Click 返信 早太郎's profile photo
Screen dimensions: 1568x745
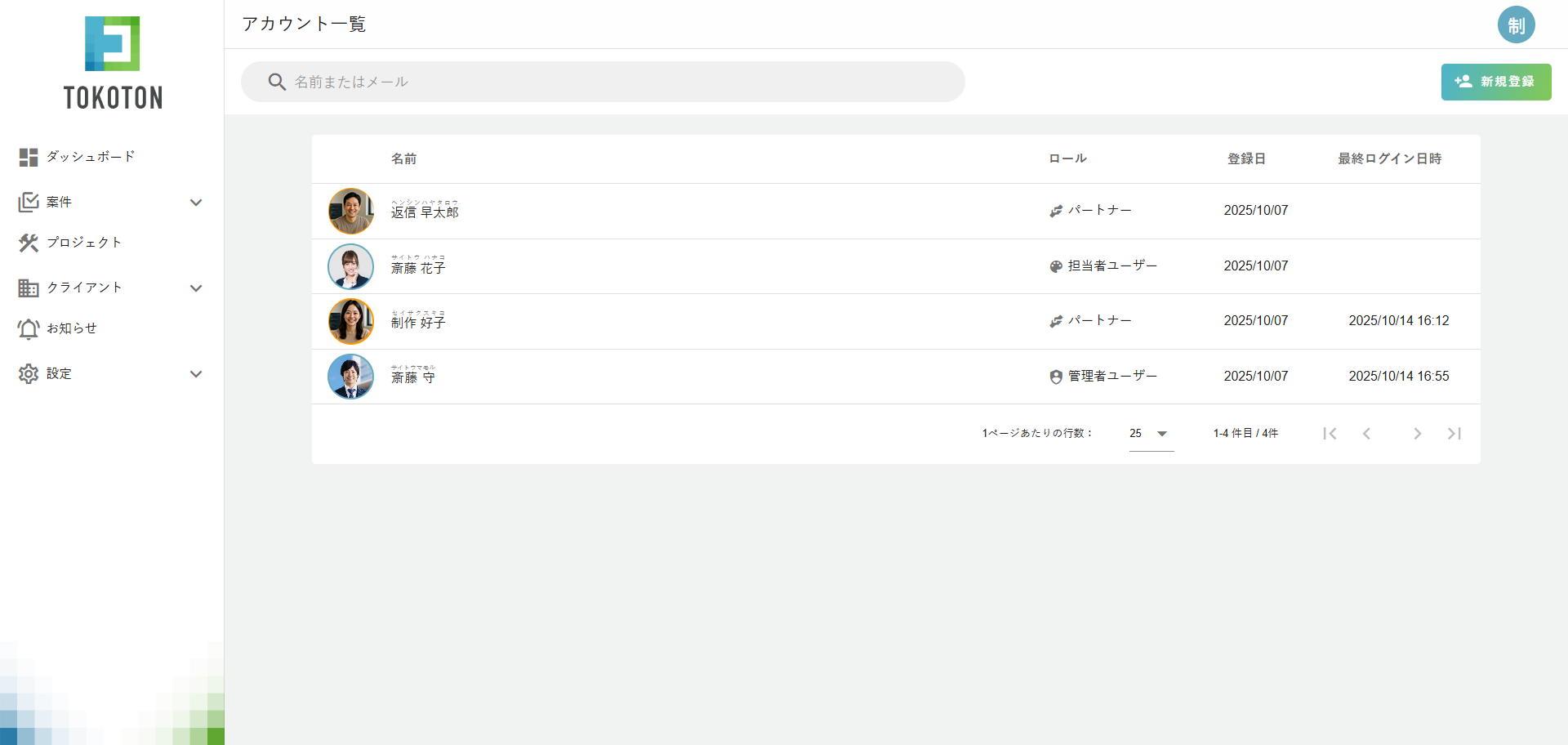point(350,211)
